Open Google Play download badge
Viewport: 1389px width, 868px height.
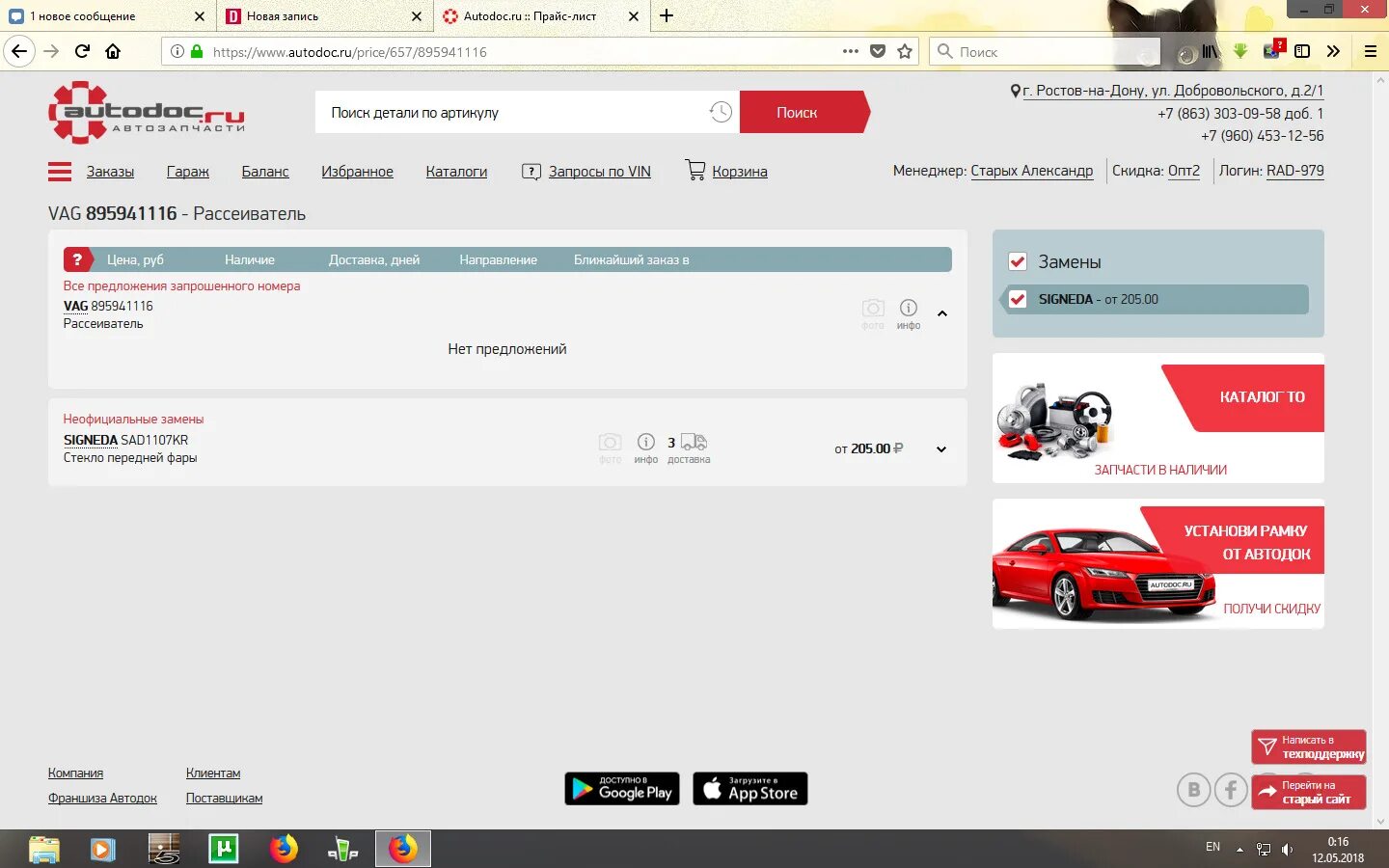pos(622,789)
